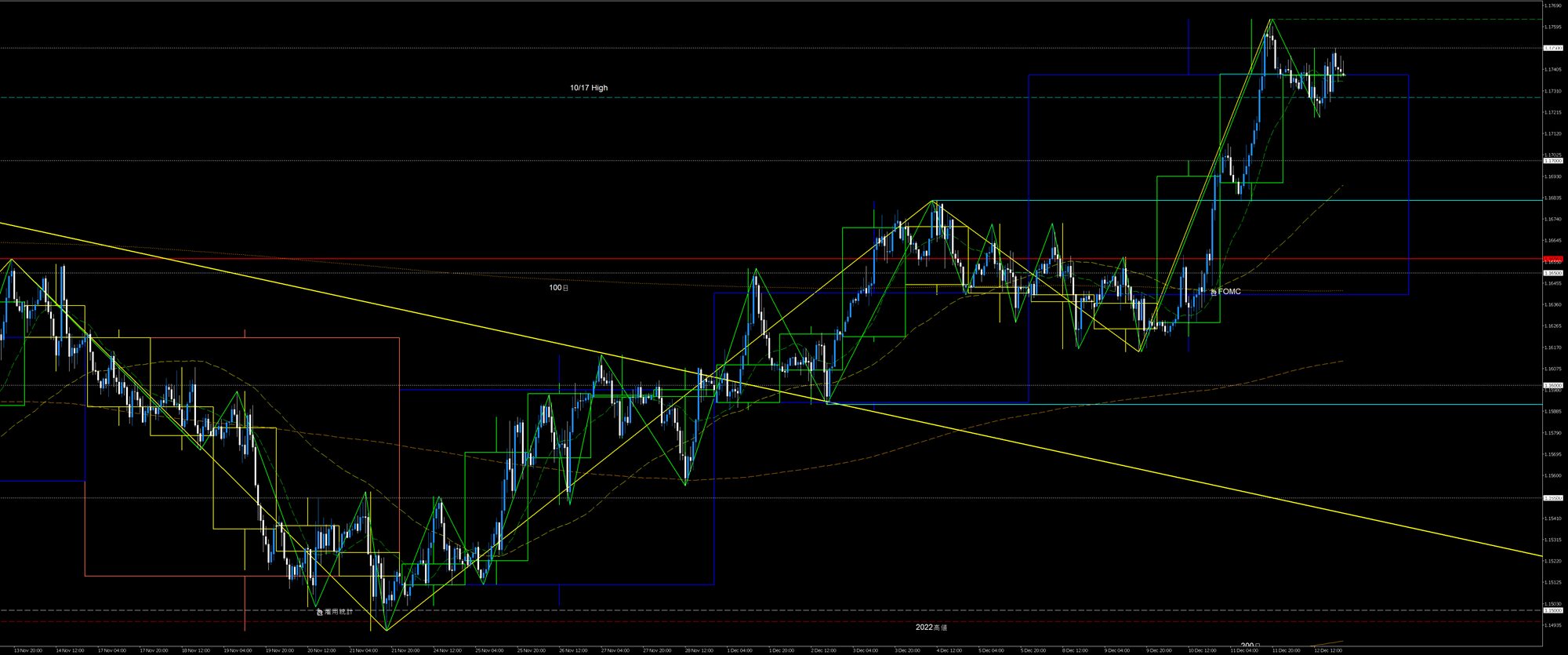
Task: Click the 1.16500 price level tag
Action: point(1552,273)
